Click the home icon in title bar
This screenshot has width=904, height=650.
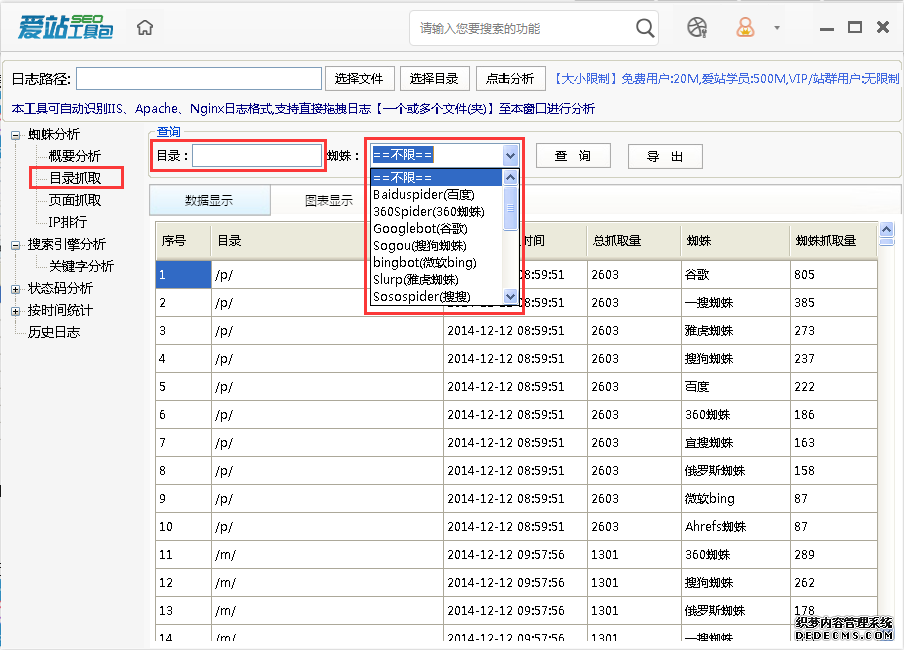pyautogui.click(x=145, y=28)
